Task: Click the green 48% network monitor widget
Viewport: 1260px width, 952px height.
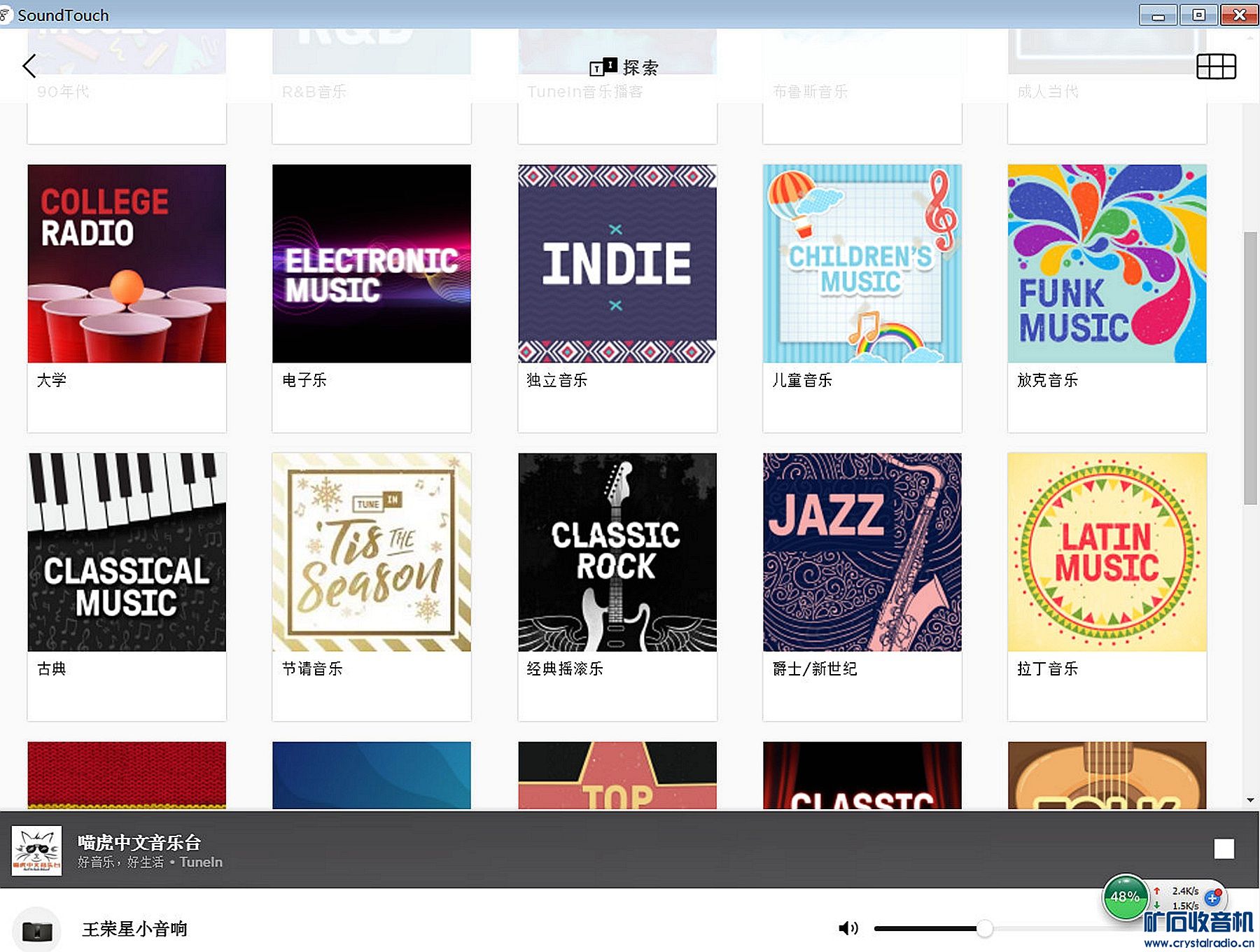Action: tap(1125, 897)
